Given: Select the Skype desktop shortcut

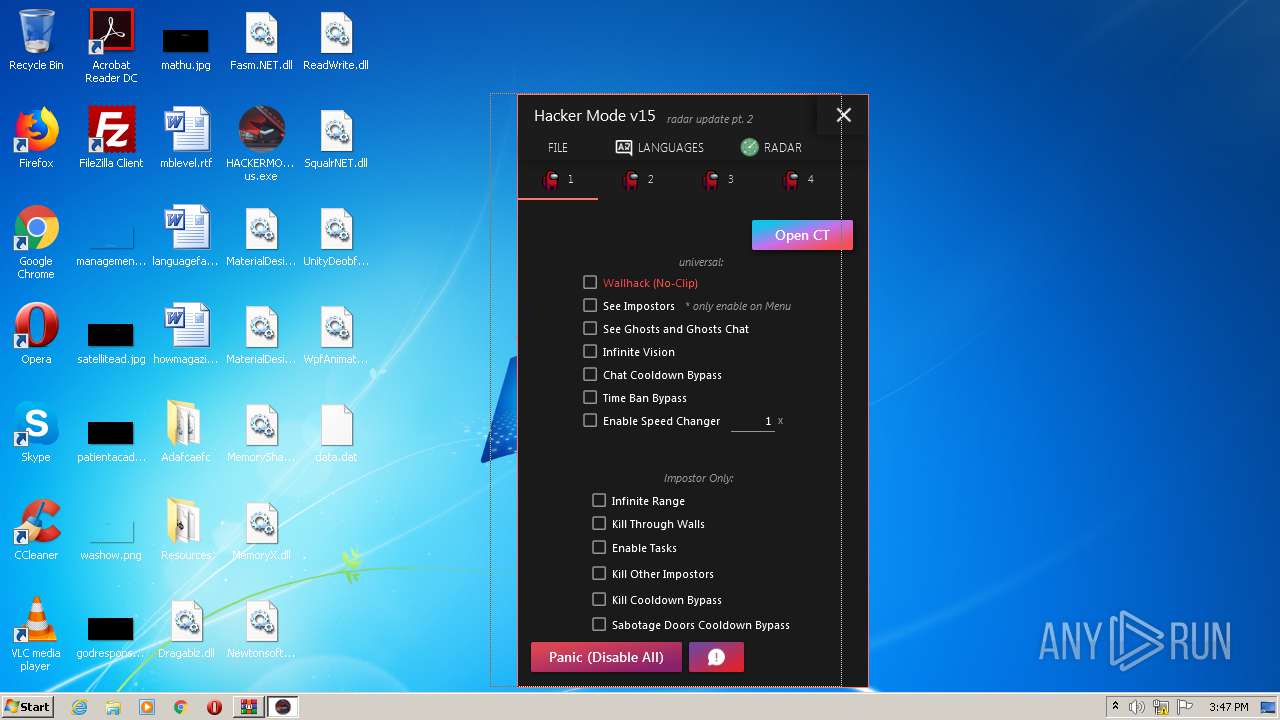Looking at the screenshot, I should click(x=36, y=433).
